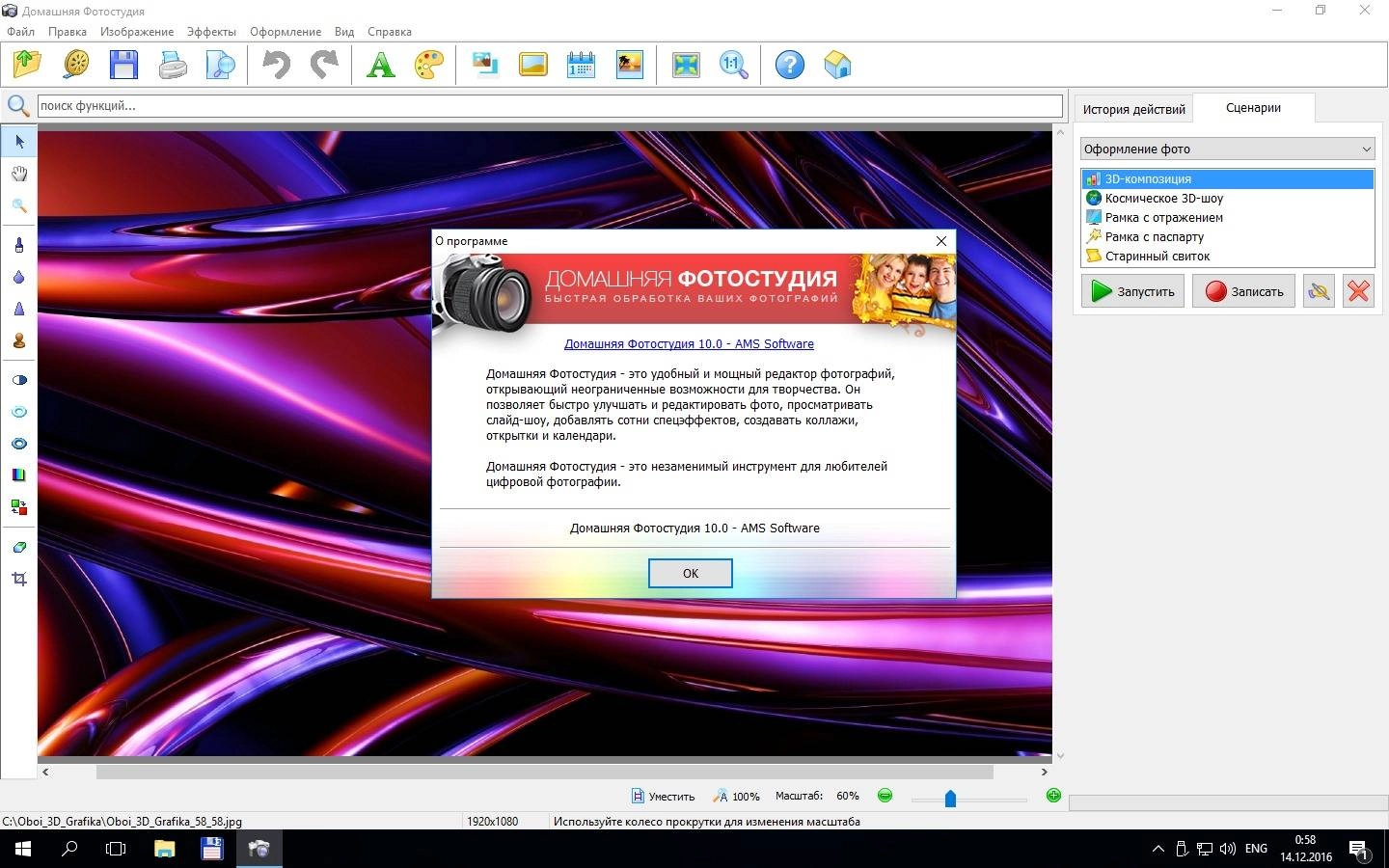Click the undo arrow
Image resolution: width=1389 pixels, height=868 pixels.
(276, 65)
